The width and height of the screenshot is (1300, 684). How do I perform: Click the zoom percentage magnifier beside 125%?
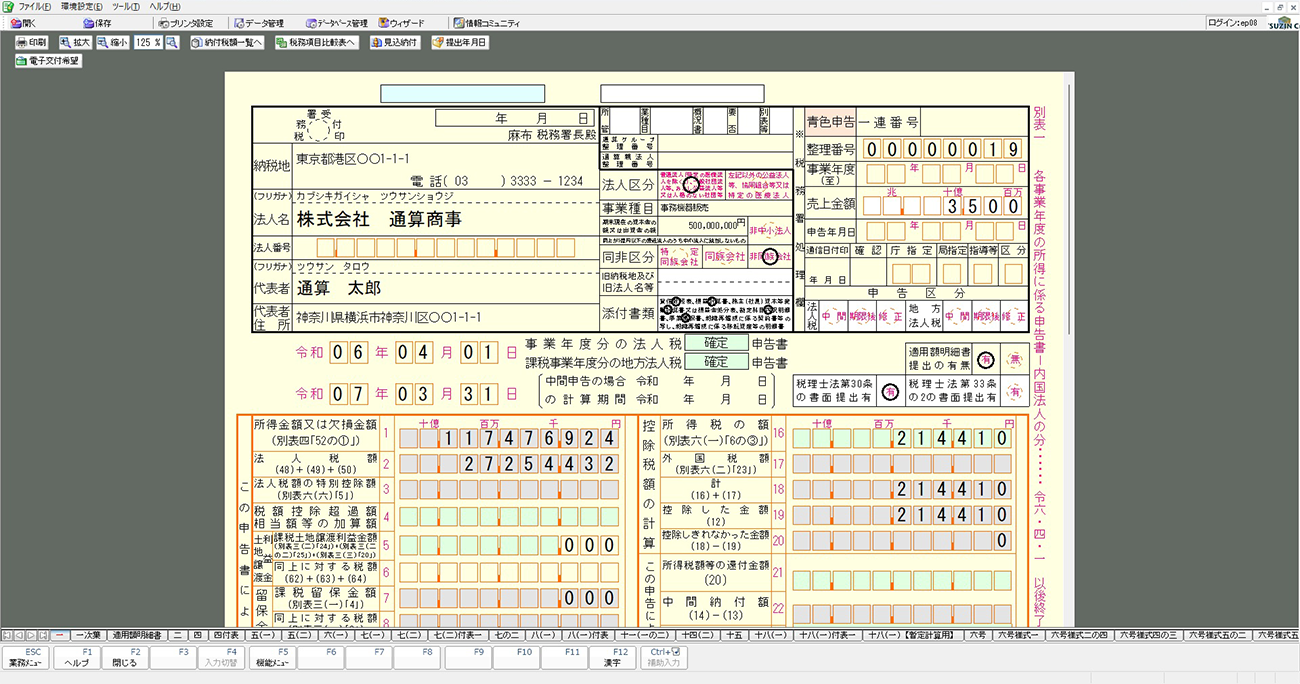pos(171,43)
